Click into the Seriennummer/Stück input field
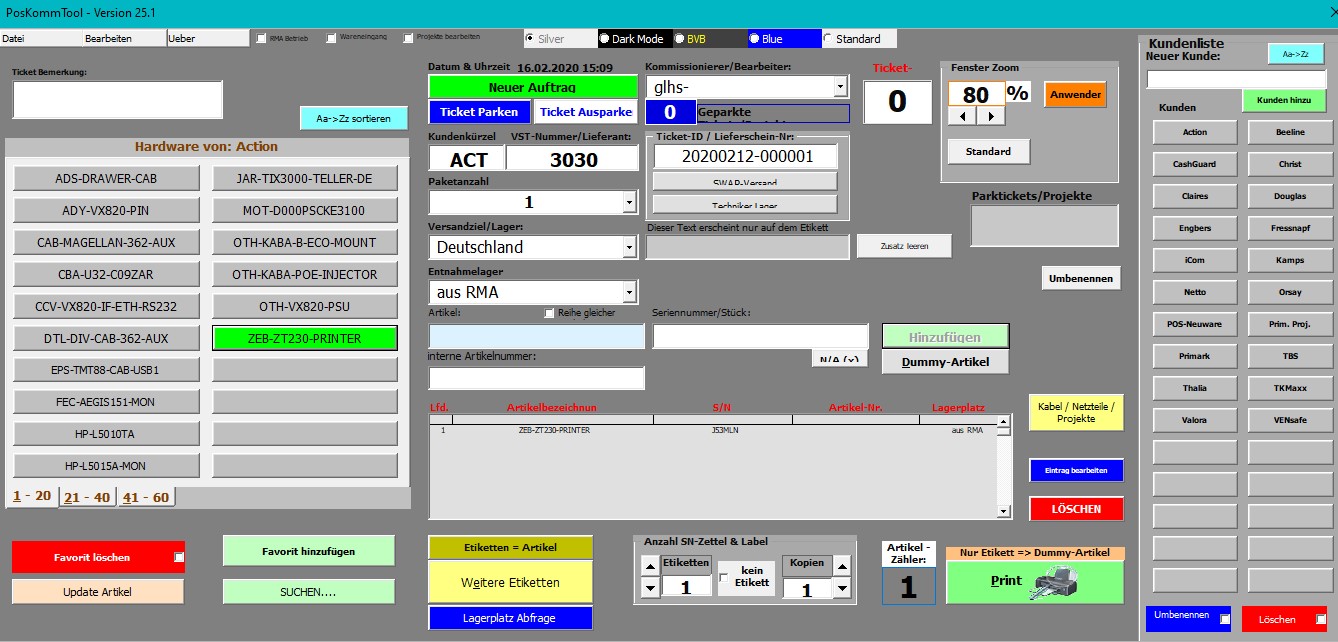Screen dimensions: 1338x642 [760, 337]
